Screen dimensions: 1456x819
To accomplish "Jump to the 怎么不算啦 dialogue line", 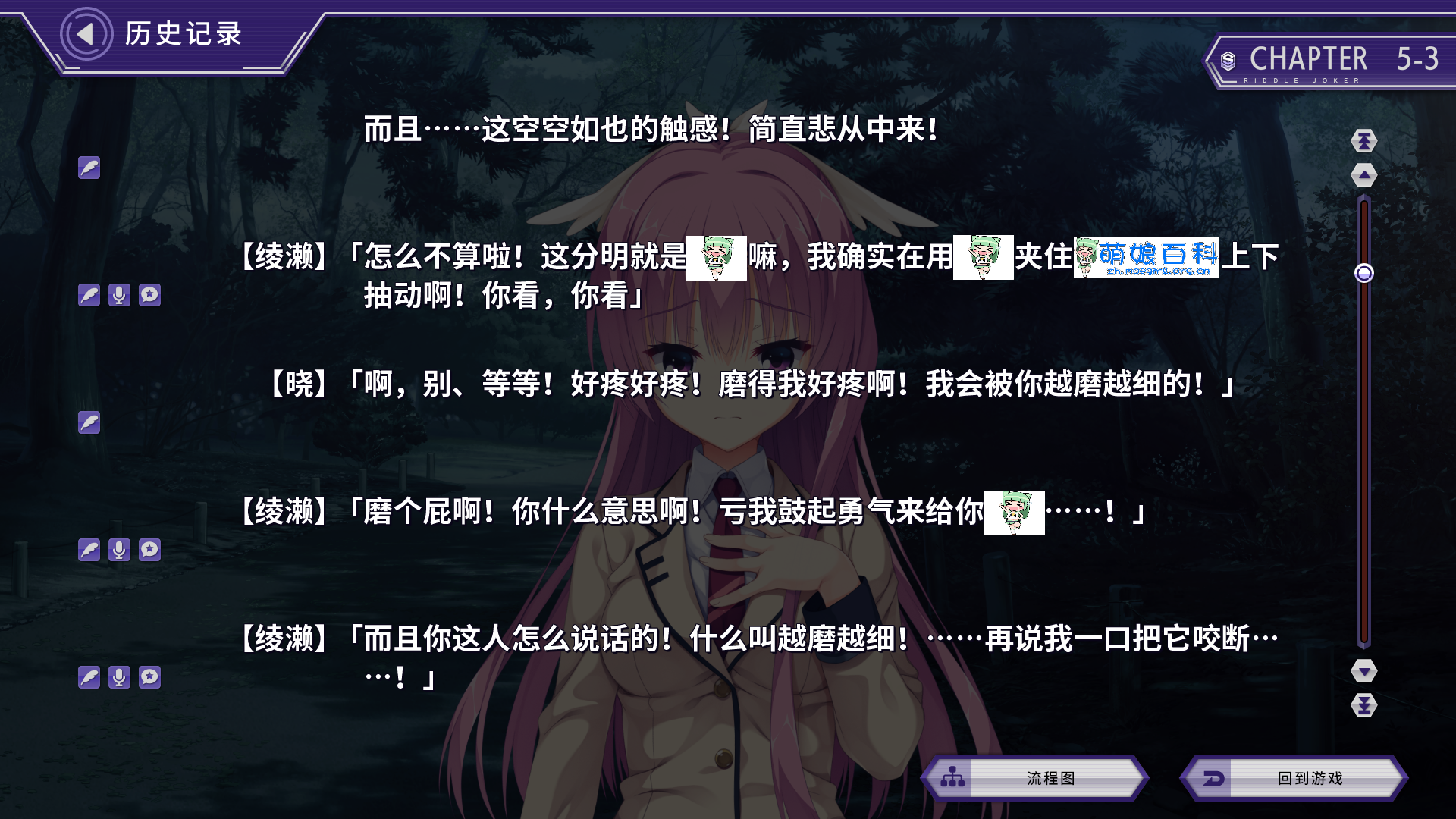I will [x=89, y=295].
